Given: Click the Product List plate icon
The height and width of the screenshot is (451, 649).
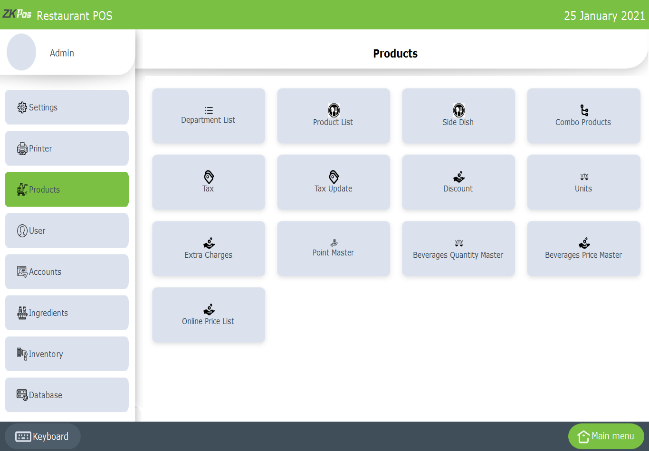Looking at the screenshot, I should tap(334, 110).
